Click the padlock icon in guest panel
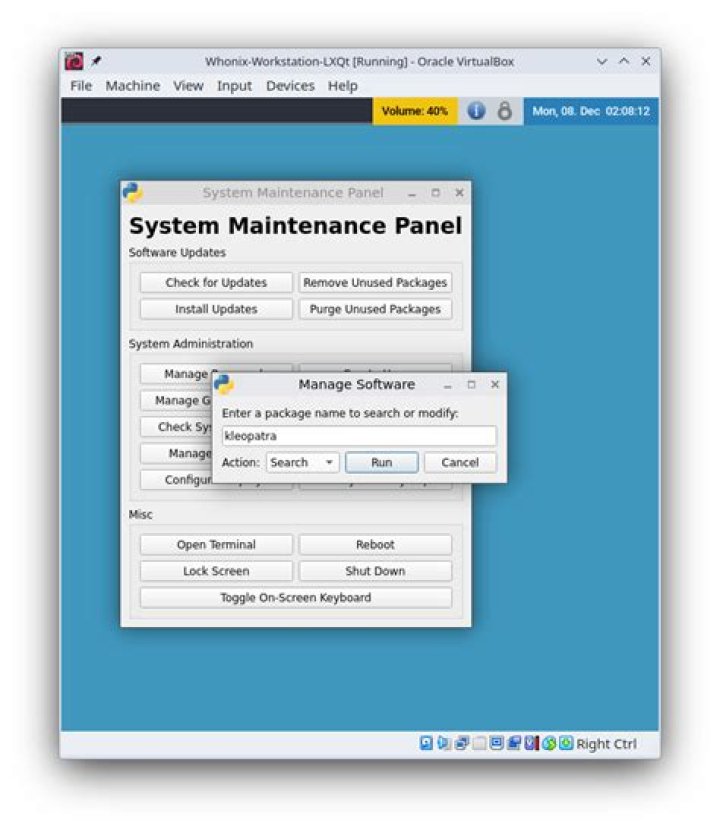Screen dimensions: 720x829 point(505,110)
